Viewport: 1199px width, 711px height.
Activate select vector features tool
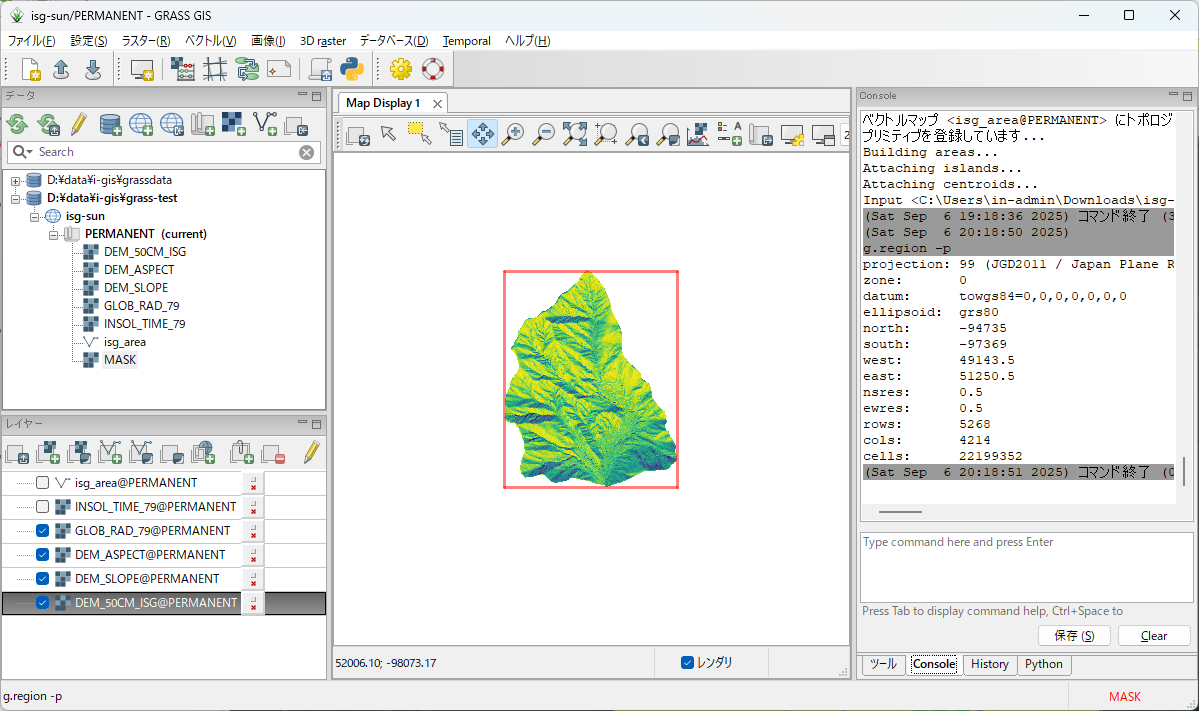coord(419,134)
